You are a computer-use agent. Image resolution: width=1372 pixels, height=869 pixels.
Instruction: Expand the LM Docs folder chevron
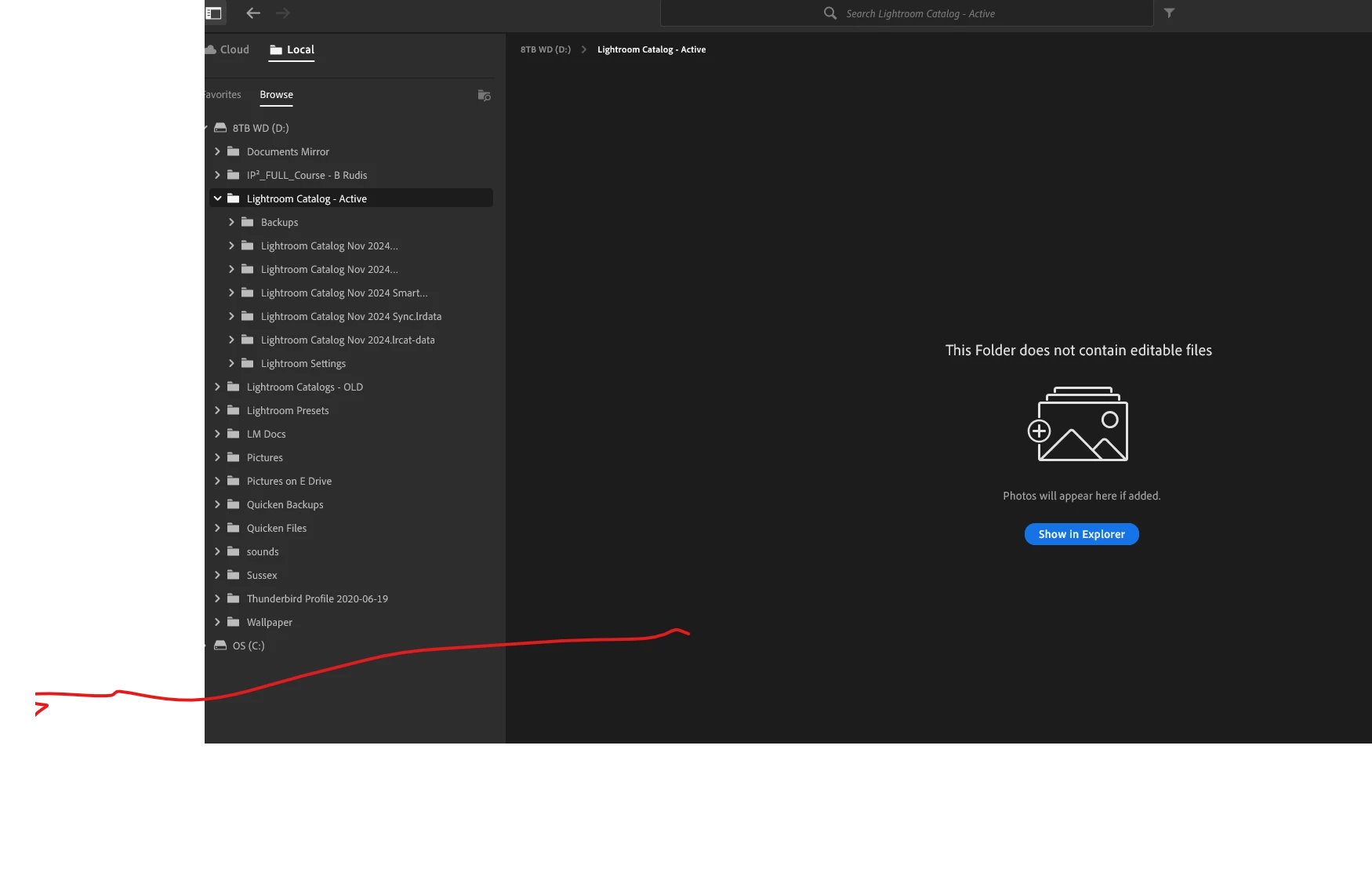(217, 434)
